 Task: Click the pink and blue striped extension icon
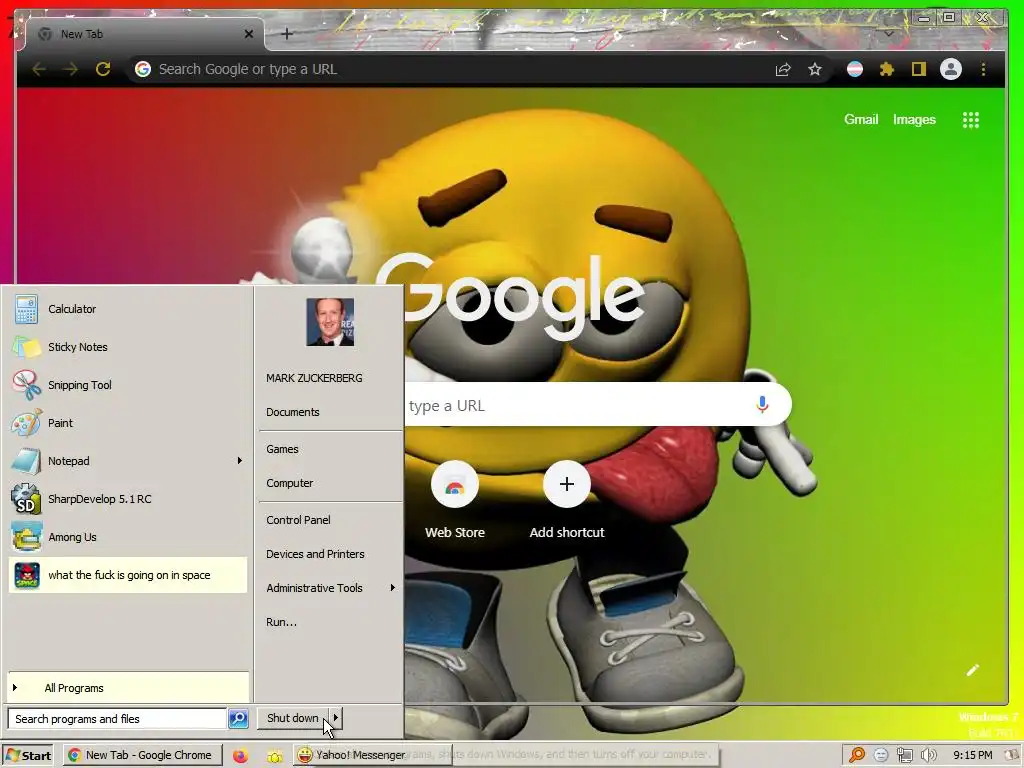coord(855,69)
